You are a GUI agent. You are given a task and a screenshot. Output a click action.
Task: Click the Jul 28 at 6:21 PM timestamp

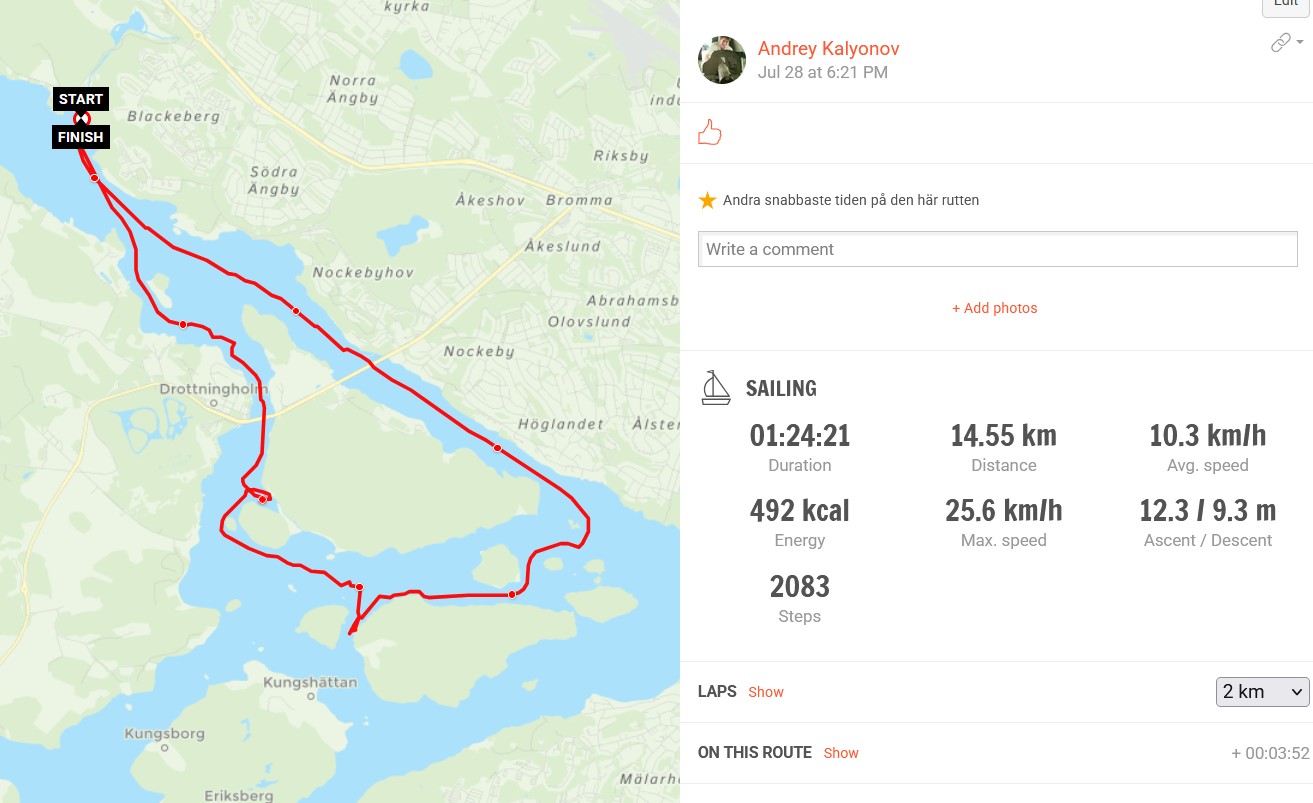tap(822, 72)
